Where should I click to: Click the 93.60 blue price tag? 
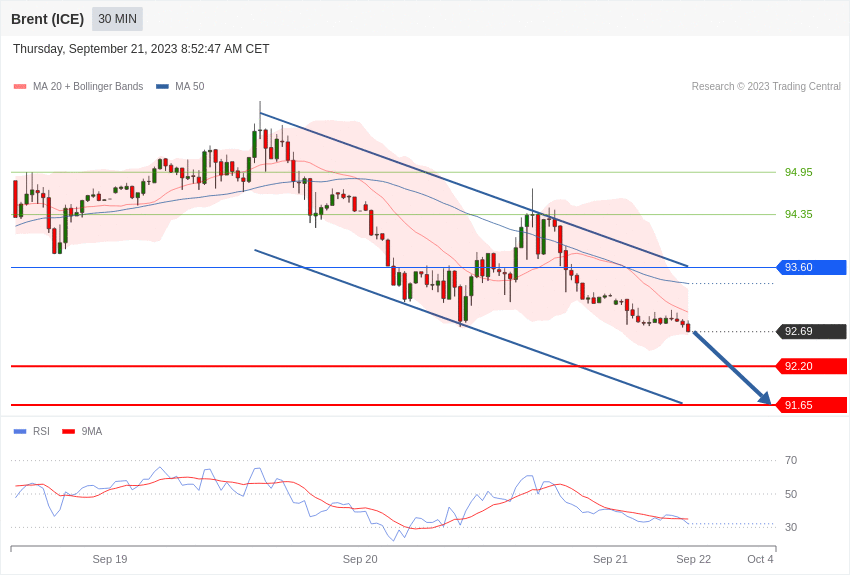point(811,267)
